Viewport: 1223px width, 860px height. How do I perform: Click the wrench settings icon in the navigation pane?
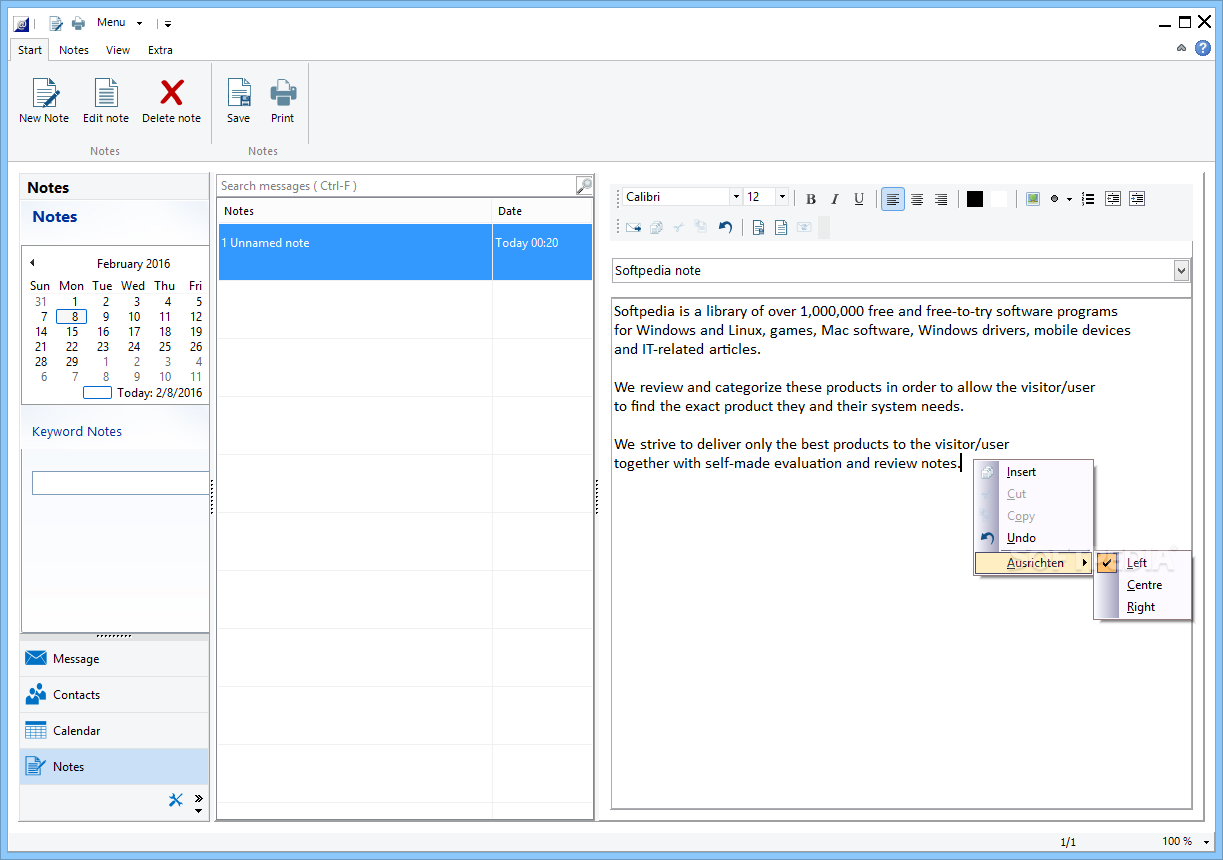176,799
